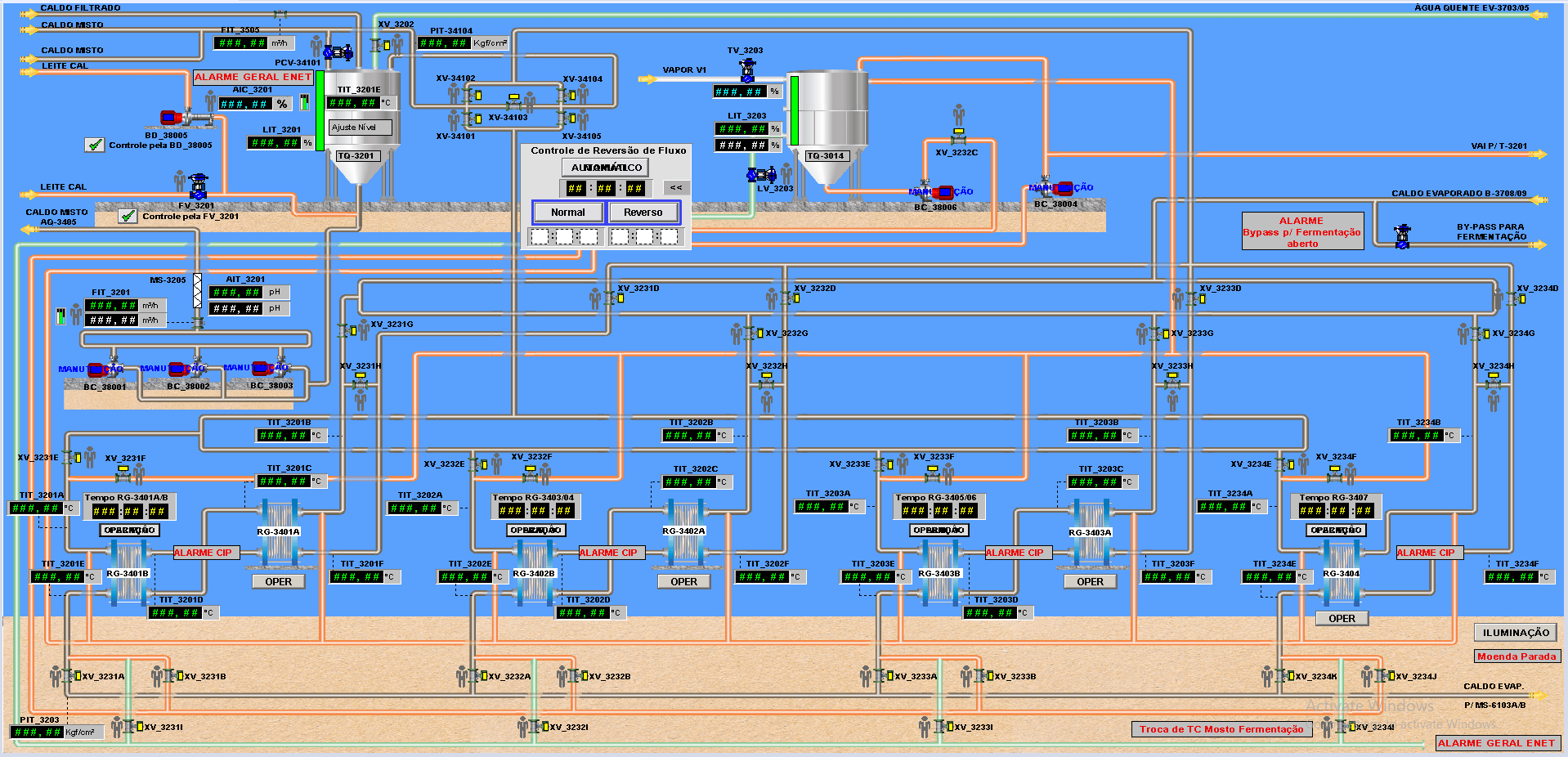Open the RG-3402A heat exchanger
The image size is (1568, 757).
pos(684,533)
